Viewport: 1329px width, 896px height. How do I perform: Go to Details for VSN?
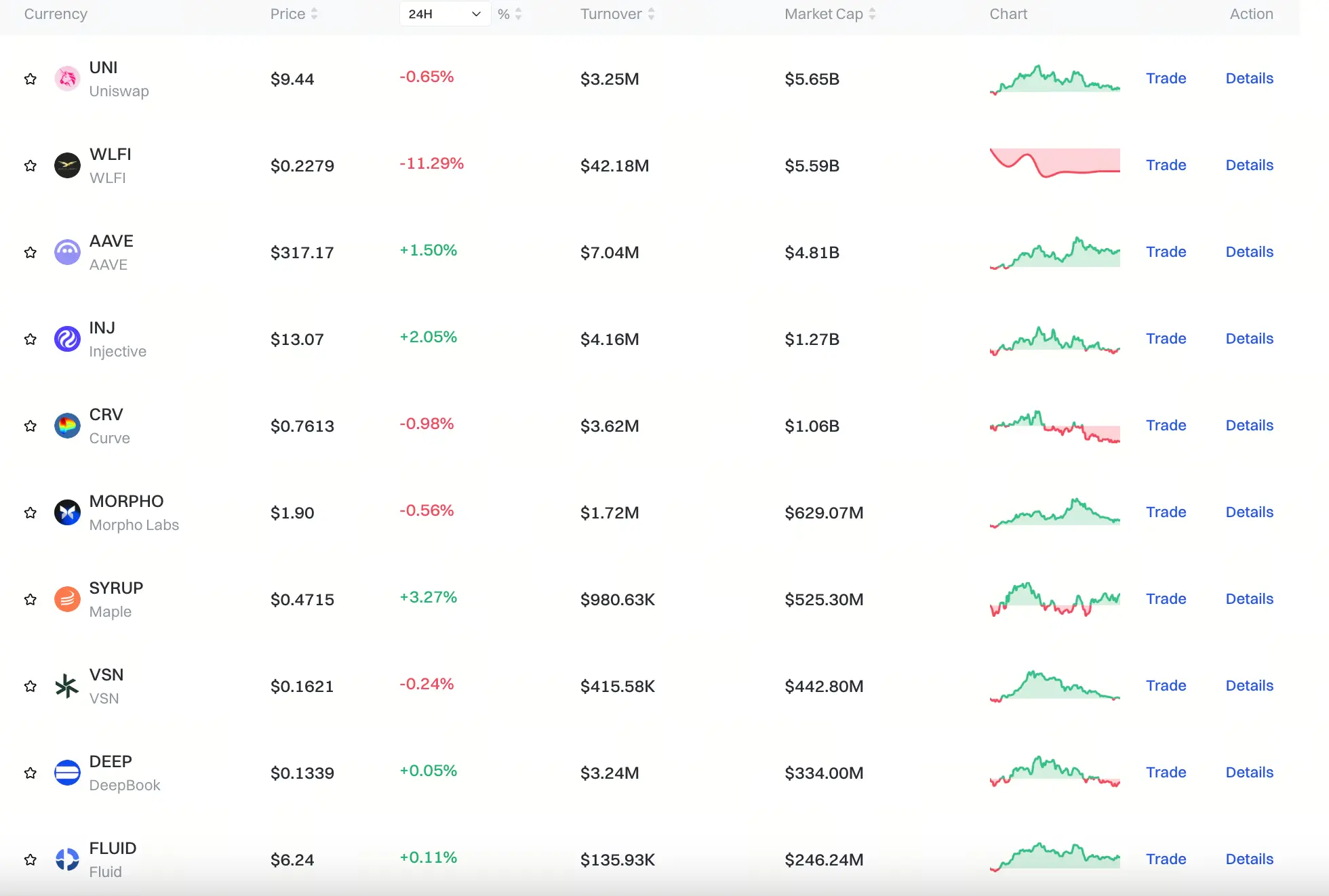pos(1249,686)
